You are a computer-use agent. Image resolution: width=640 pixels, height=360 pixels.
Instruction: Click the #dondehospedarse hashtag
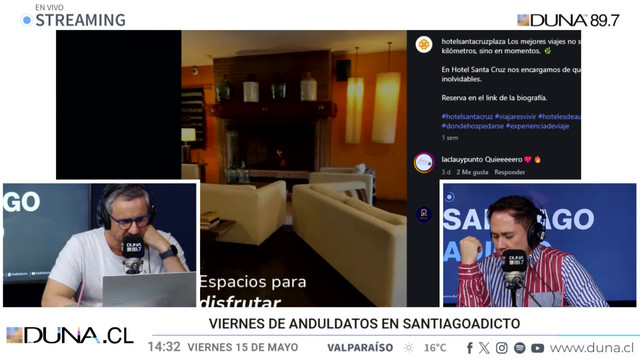[x=473, y=126]
